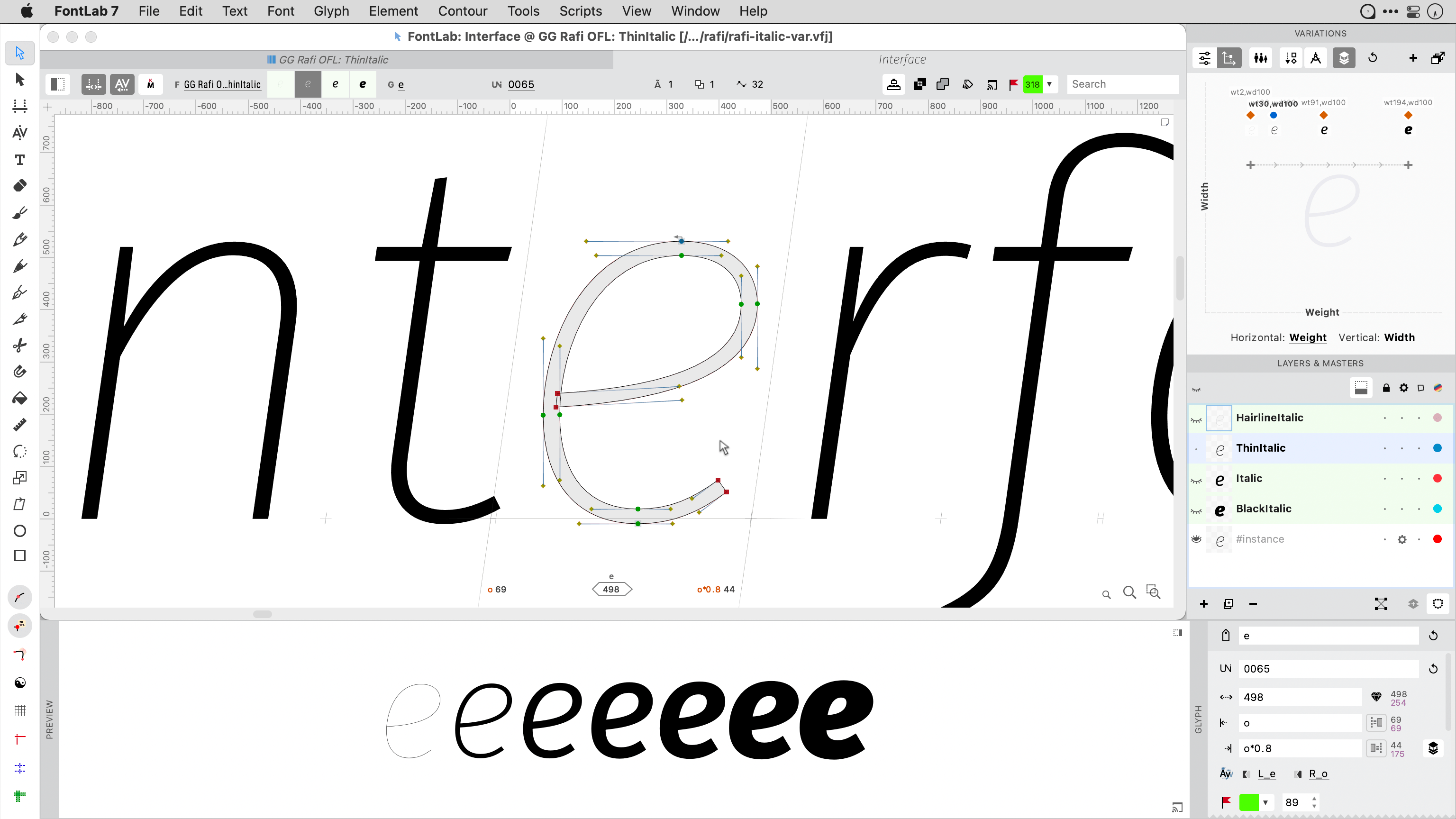Select the Scissors tool
Screen dimensions: 1456x819
(20, 346)
